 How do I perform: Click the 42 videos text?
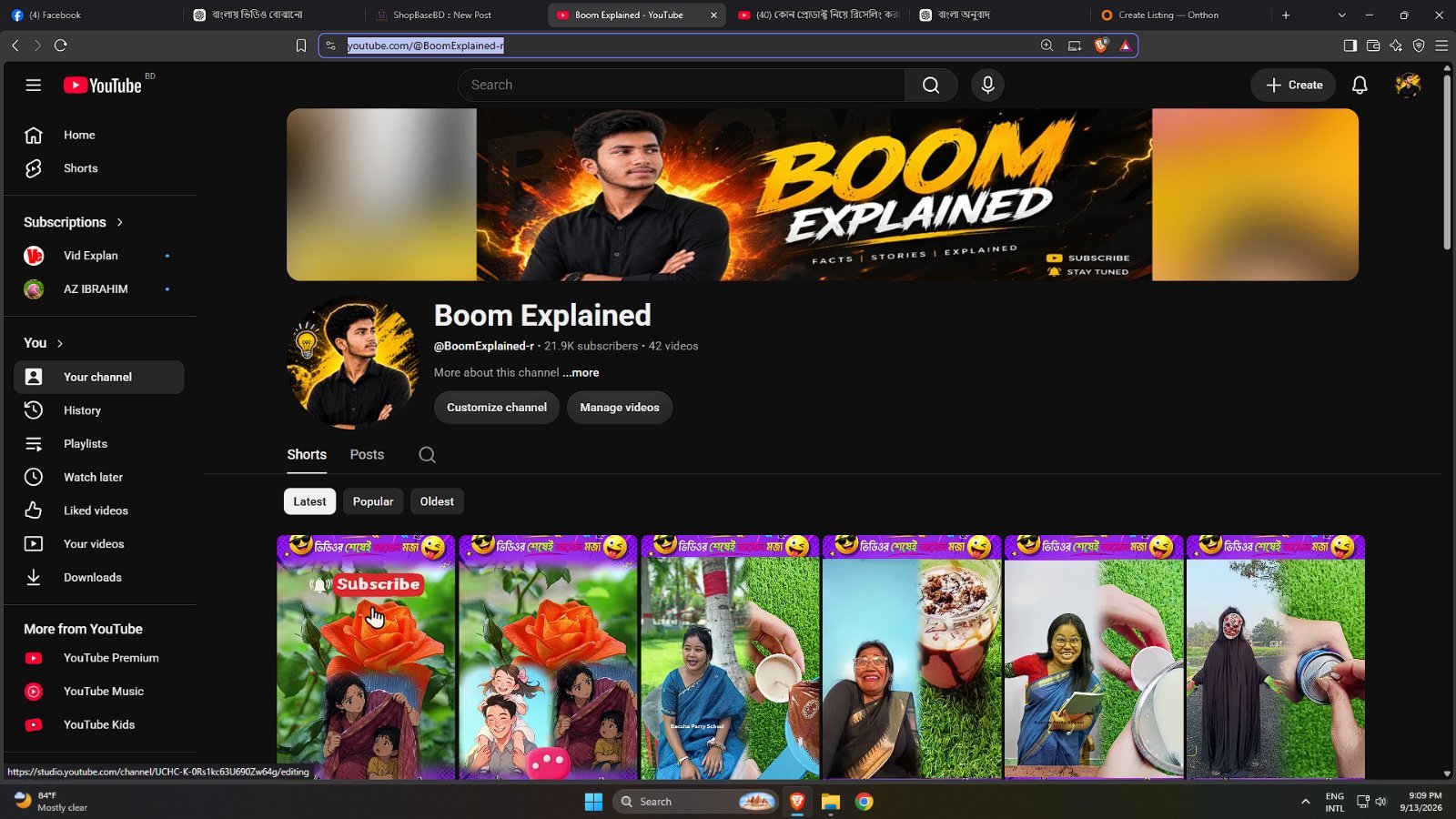point(673,347)
